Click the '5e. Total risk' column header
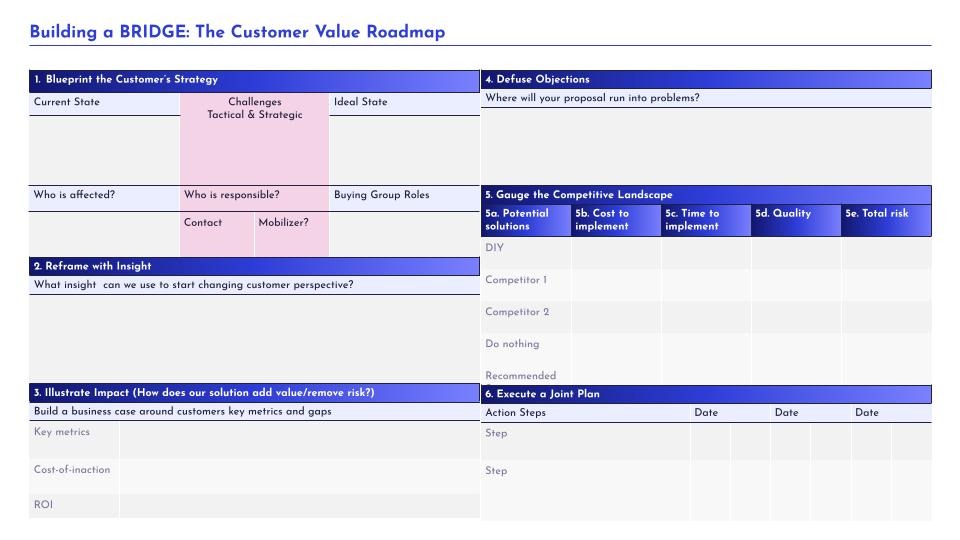 pos(887,220)
